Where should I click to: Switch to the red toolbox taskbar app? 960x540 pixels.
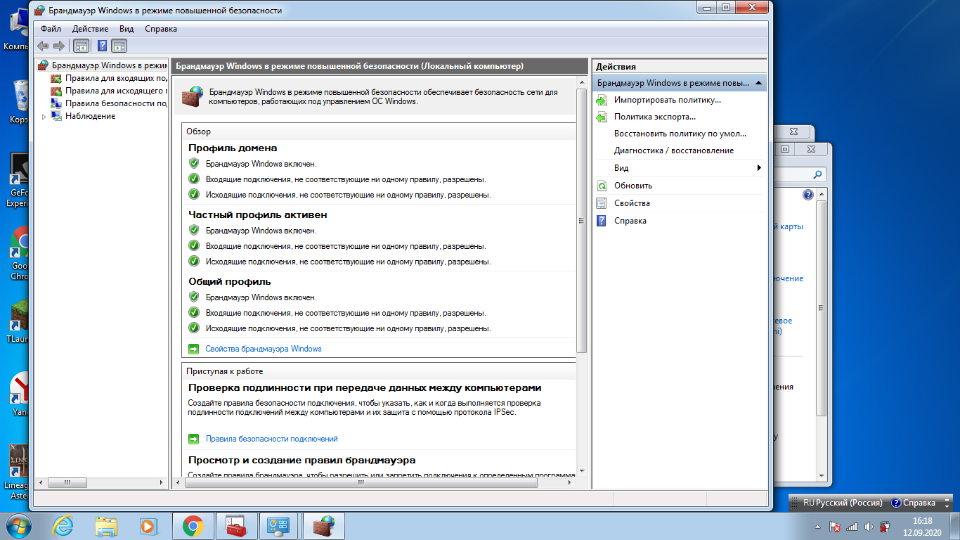coord(236,526)
